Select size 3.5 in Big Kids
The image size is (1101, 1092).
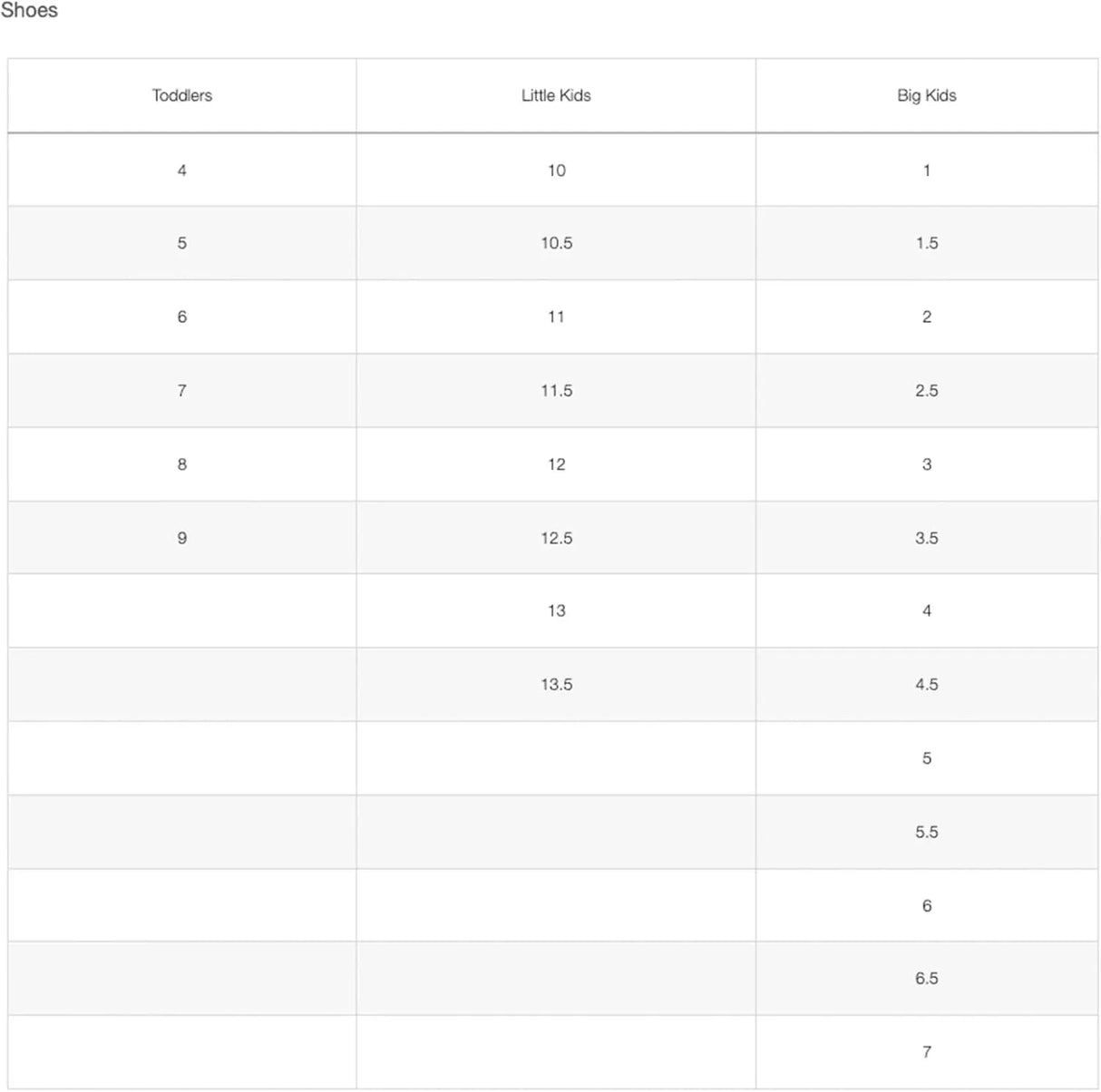[x=926, y=538]
